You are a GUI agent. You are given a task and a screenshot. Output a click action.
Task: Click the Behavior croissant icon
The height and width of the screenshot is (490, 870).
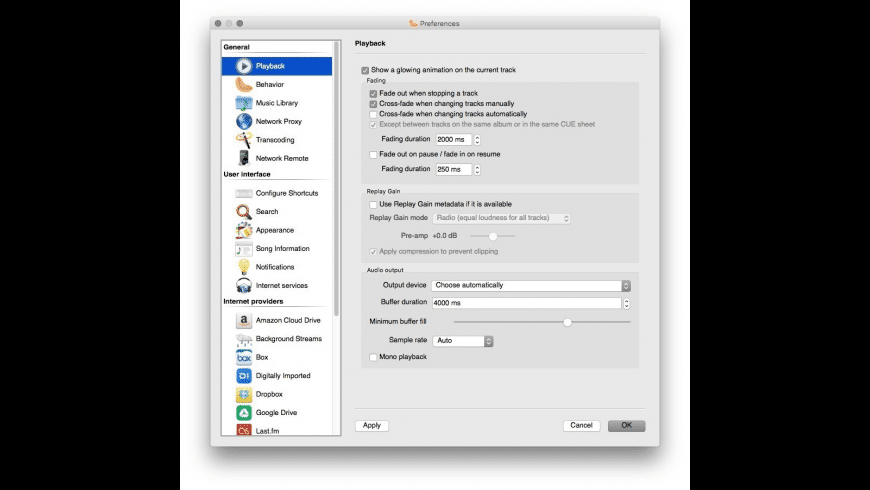243,84
